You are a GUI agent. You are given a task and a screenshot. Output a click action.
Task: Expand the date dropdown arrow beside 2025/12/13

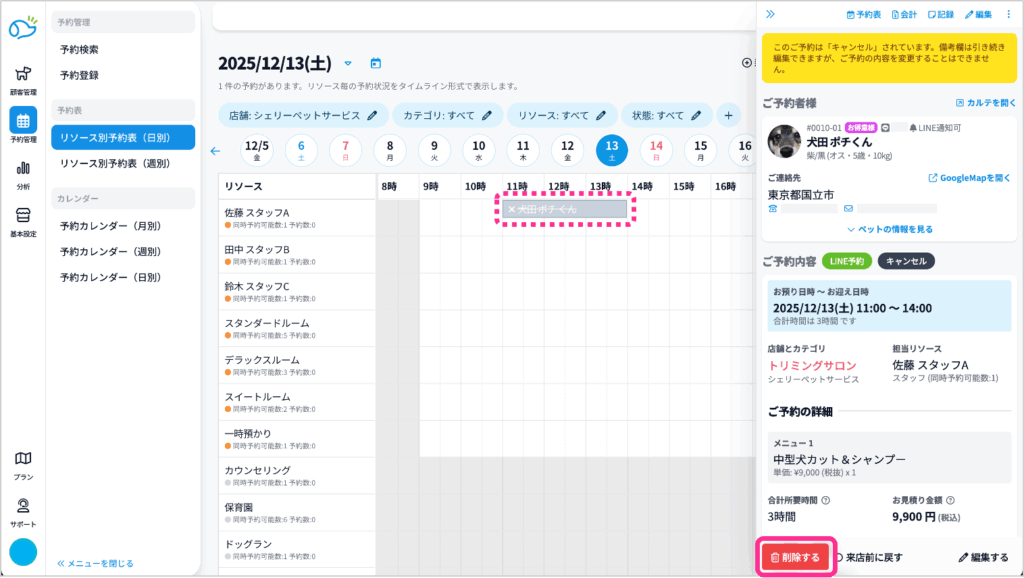[348, 63]
